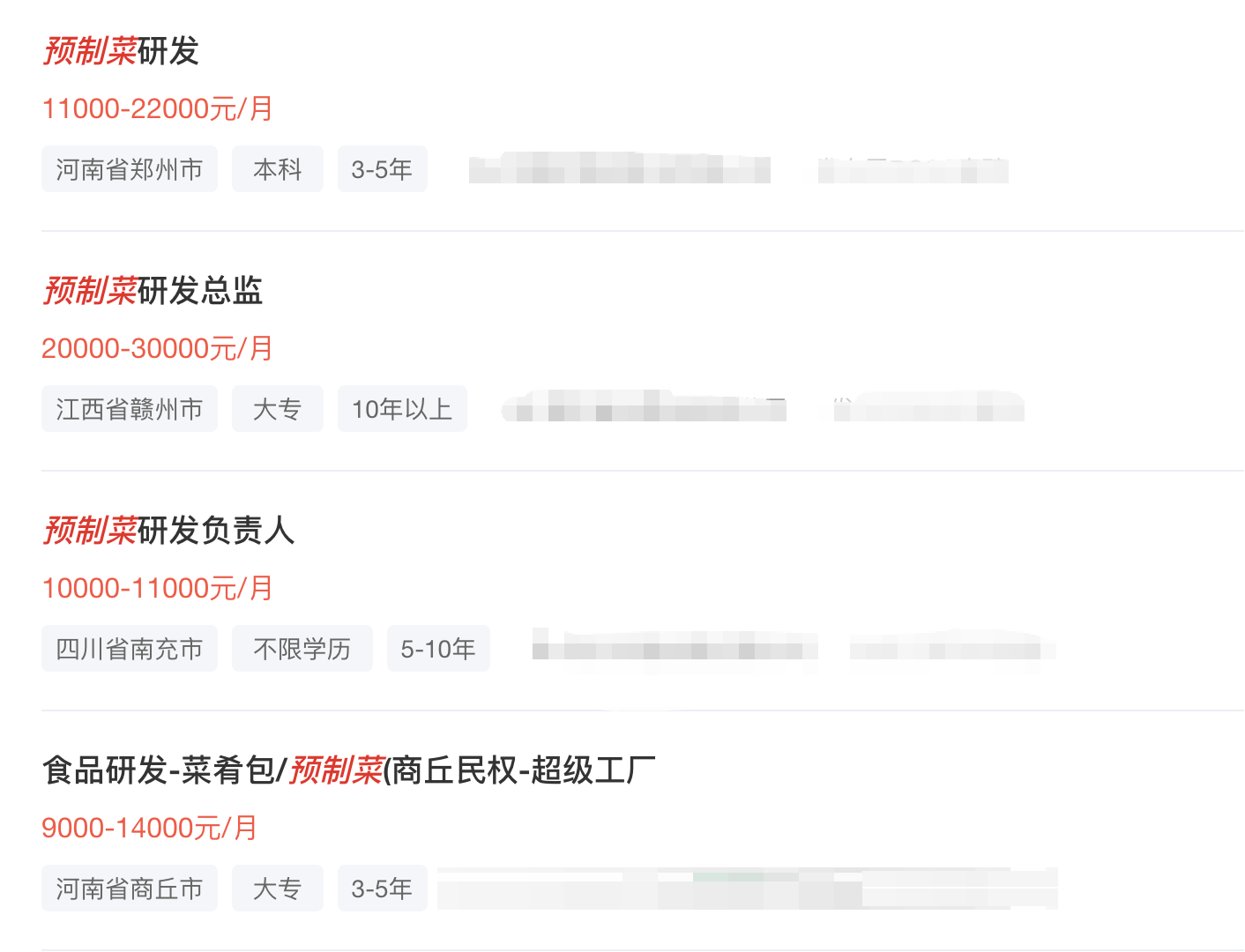Image resolution: width=1245 pixels, height=952 pixels.
Task: Select the 5-10年 experience tag
Action: pyautogui.click(x=438, y=649)
